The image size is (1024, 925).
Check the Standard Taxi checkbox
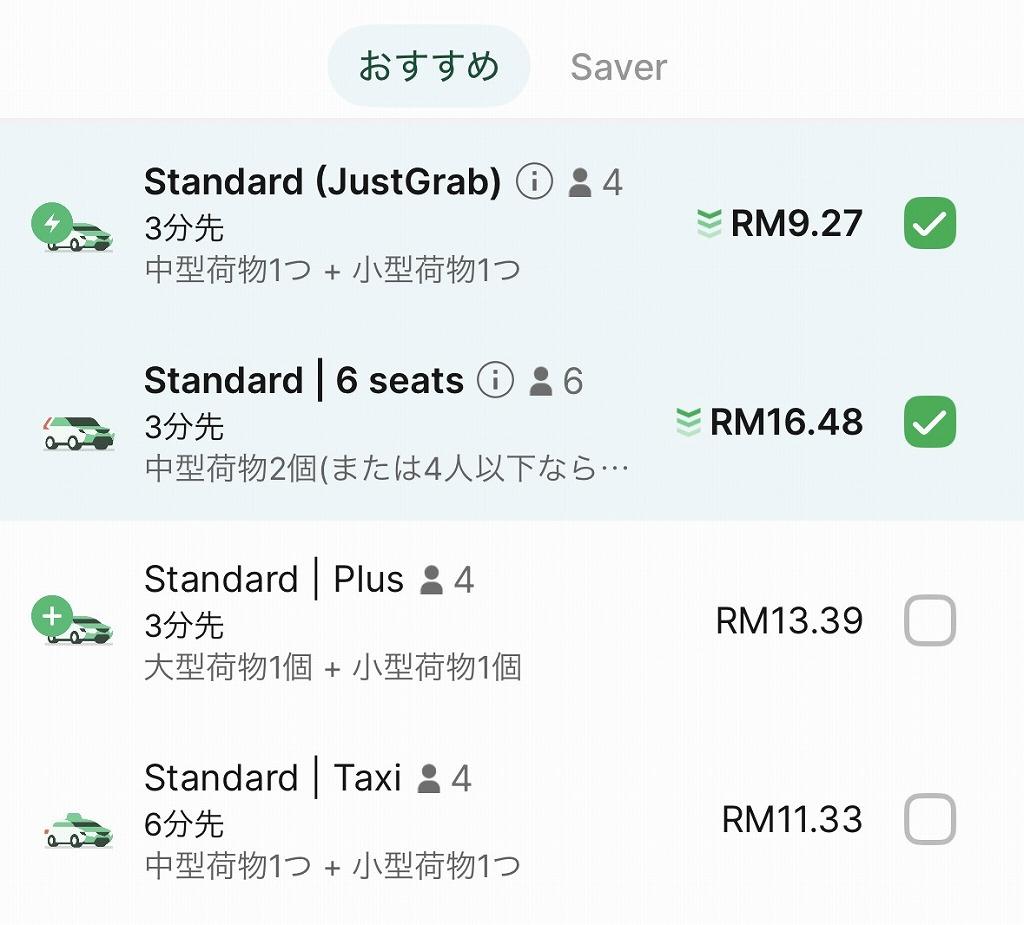coord(929,820)
